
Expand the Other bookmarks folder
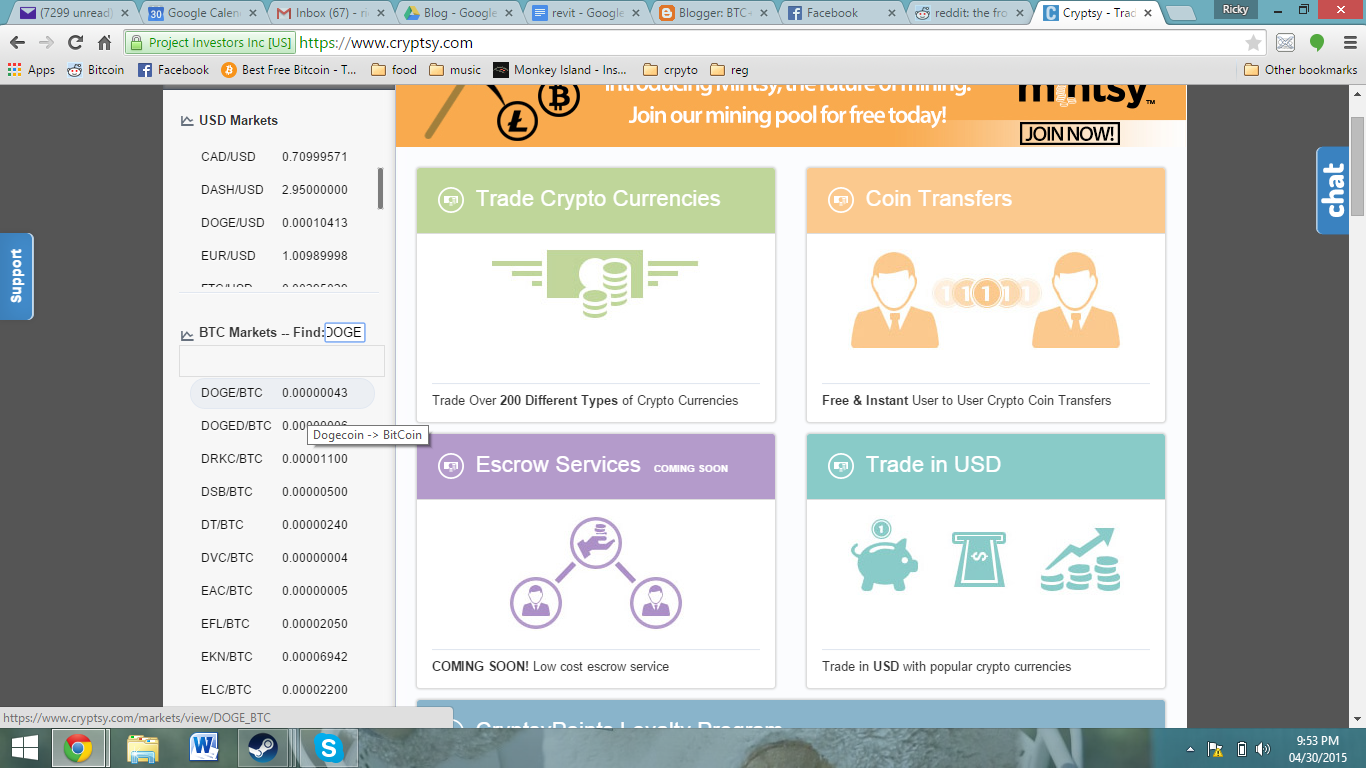pos(1301,70)
